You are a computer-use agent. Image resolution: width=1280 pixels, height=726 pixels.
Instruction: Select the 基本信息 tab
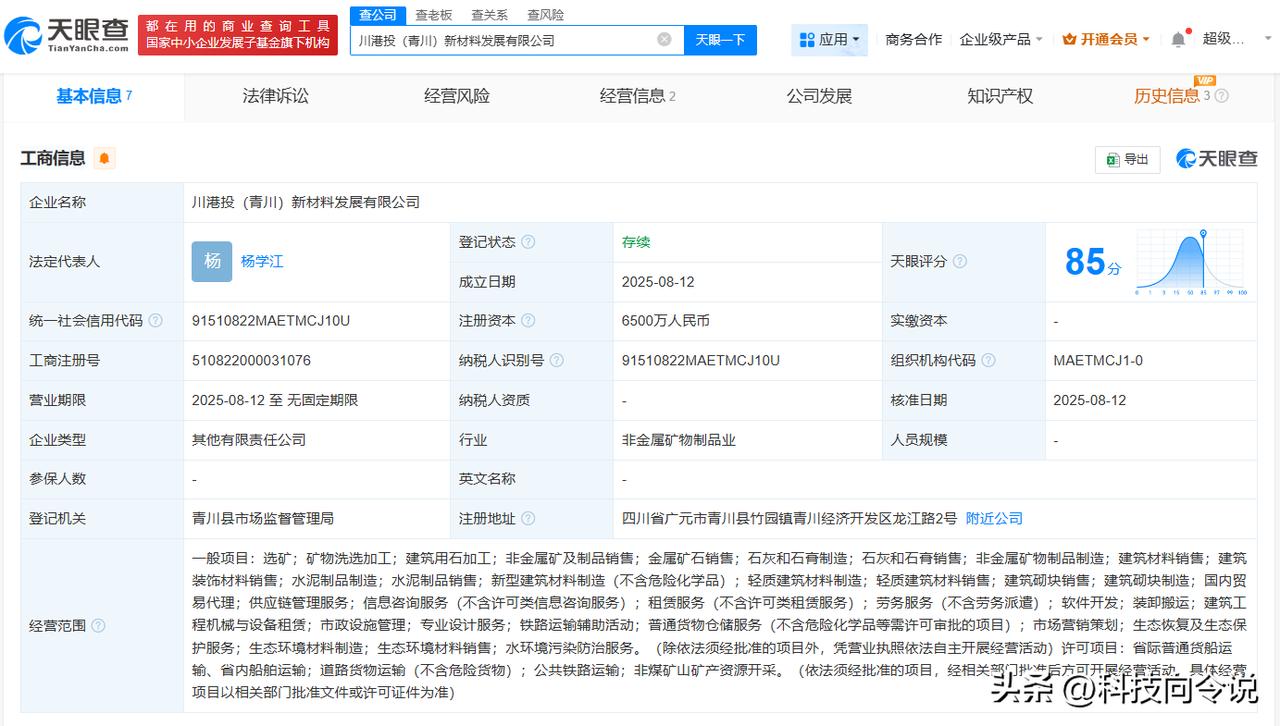(94, 96)
